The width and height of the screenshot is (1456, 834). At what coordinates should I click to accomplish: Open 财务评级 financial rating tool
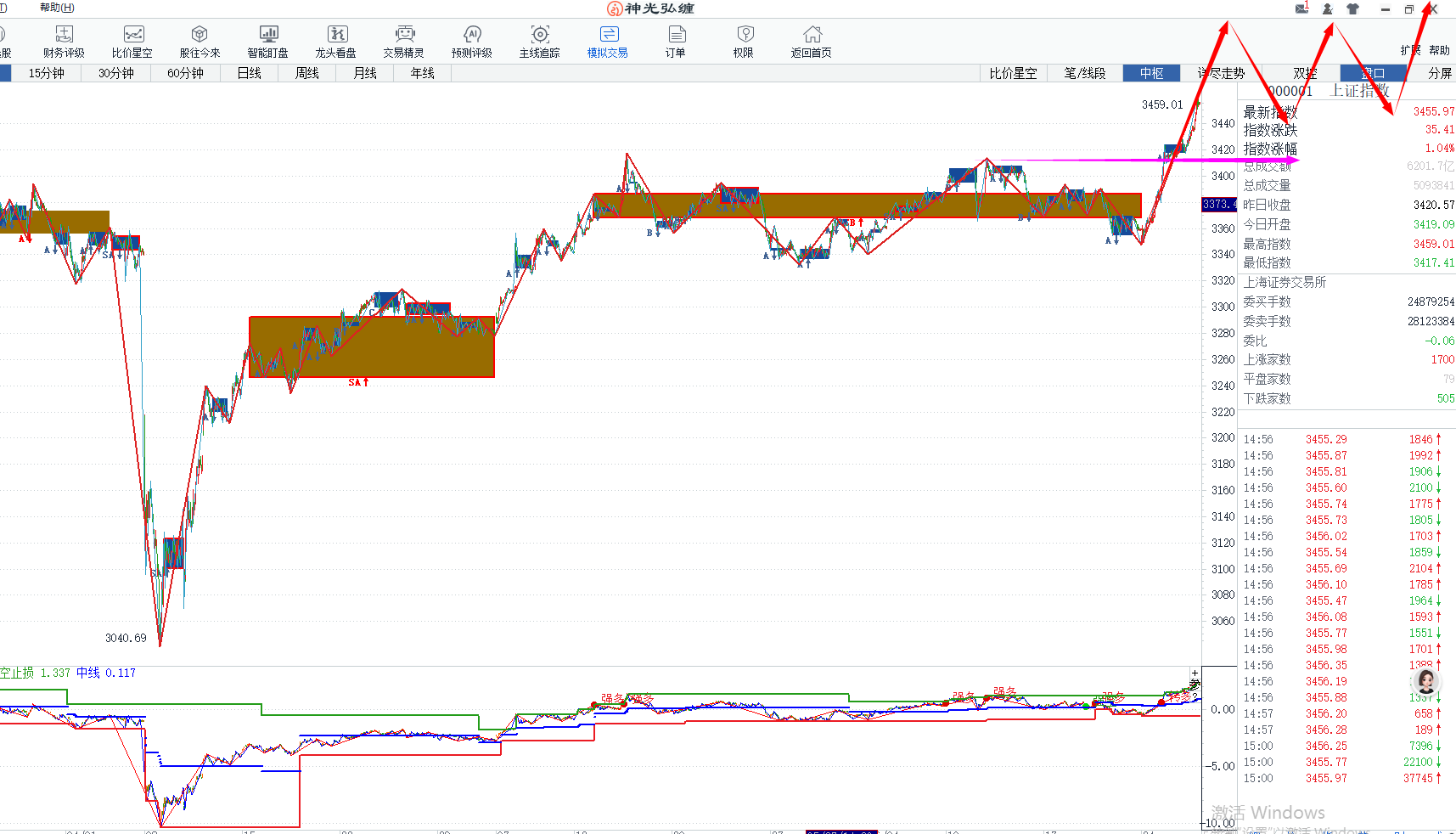tap(64, 41)
